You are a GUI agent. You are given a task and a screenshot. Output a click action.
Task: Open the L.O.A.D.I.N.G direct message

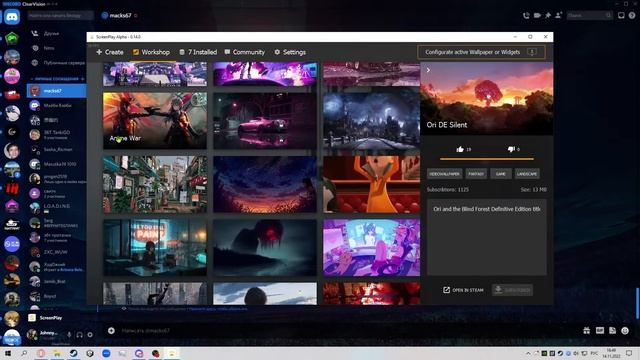[56, 208]
